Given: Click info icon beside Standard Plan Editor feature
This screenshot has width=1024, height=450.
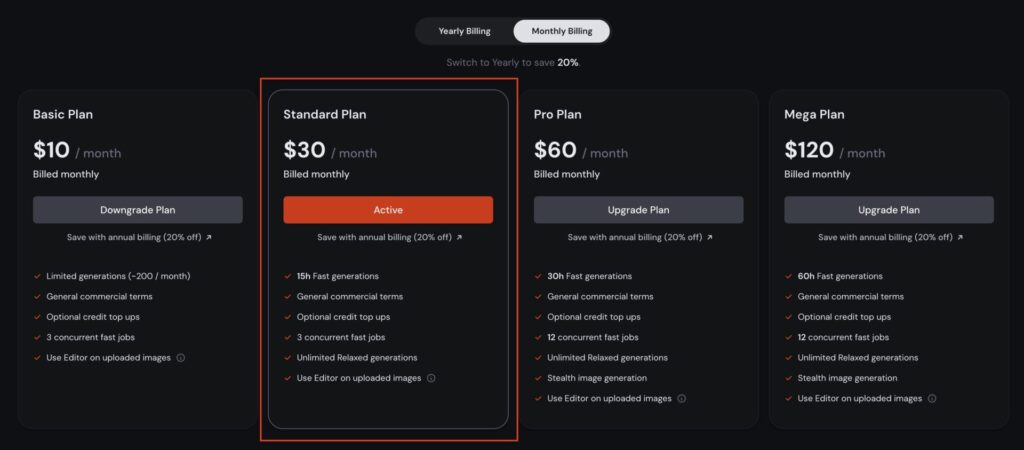Looking at the screenshot, I should pos(431,378).
